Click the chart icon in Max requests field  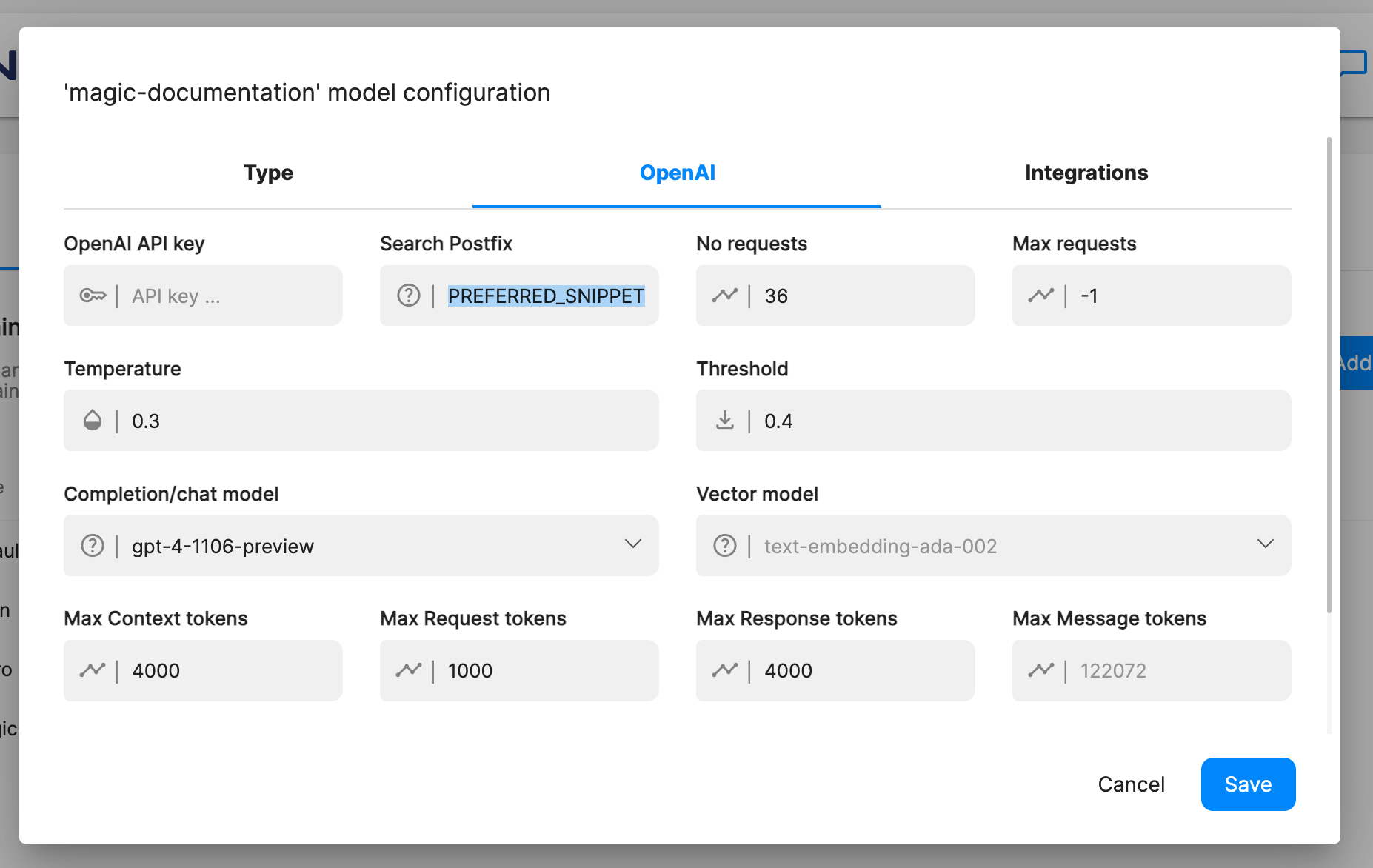pos(1040,296)
